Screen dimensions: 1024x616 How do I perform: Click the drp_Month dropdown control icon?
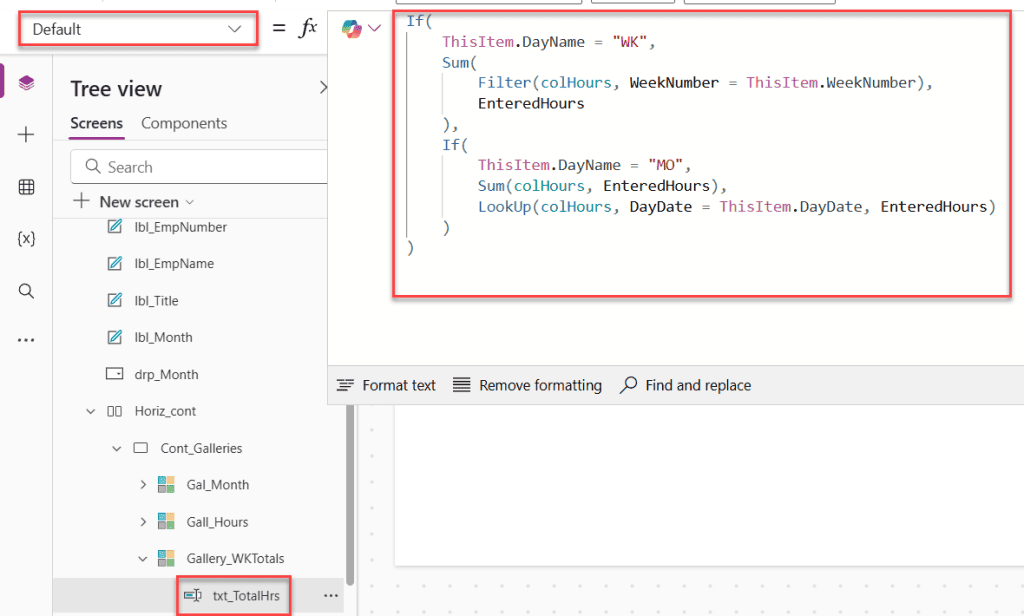tap(115, 374)
